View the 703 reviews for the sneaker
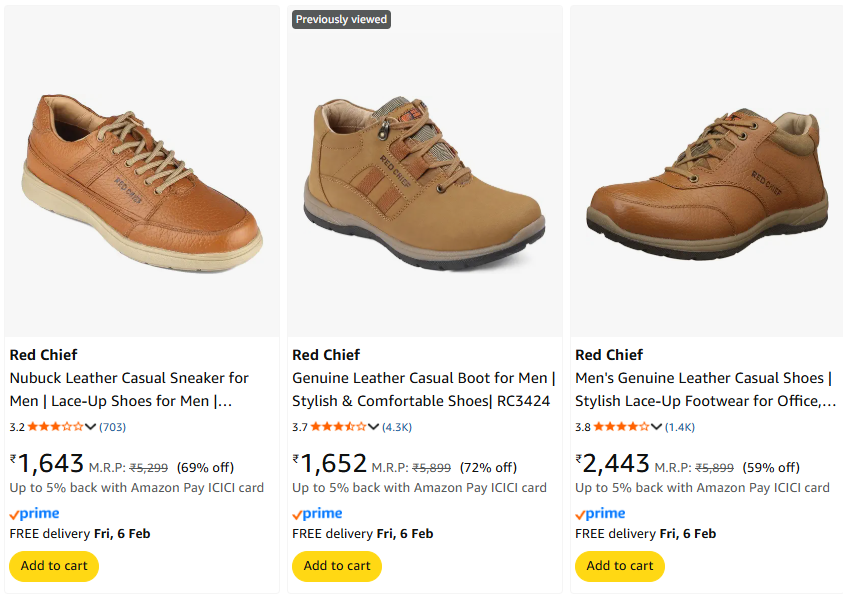Screen dimensions: 843x599 point(113,427)
